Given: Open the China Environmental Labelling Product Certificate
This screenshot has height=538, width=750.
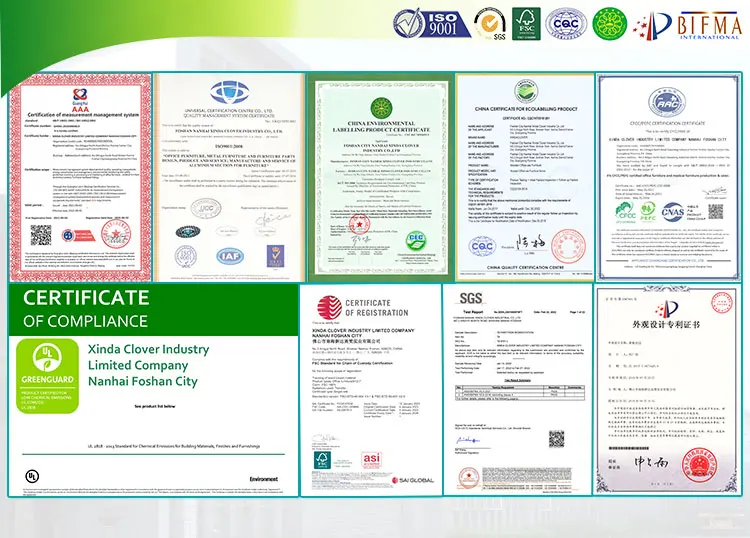Looking at the screenshot, I should [x=381, y=178].
